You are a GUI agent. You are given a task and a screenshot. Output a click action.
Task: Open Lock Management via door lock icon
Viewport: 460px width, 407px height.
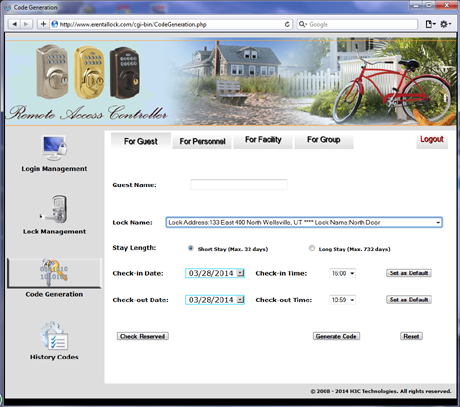pos(54,210)
